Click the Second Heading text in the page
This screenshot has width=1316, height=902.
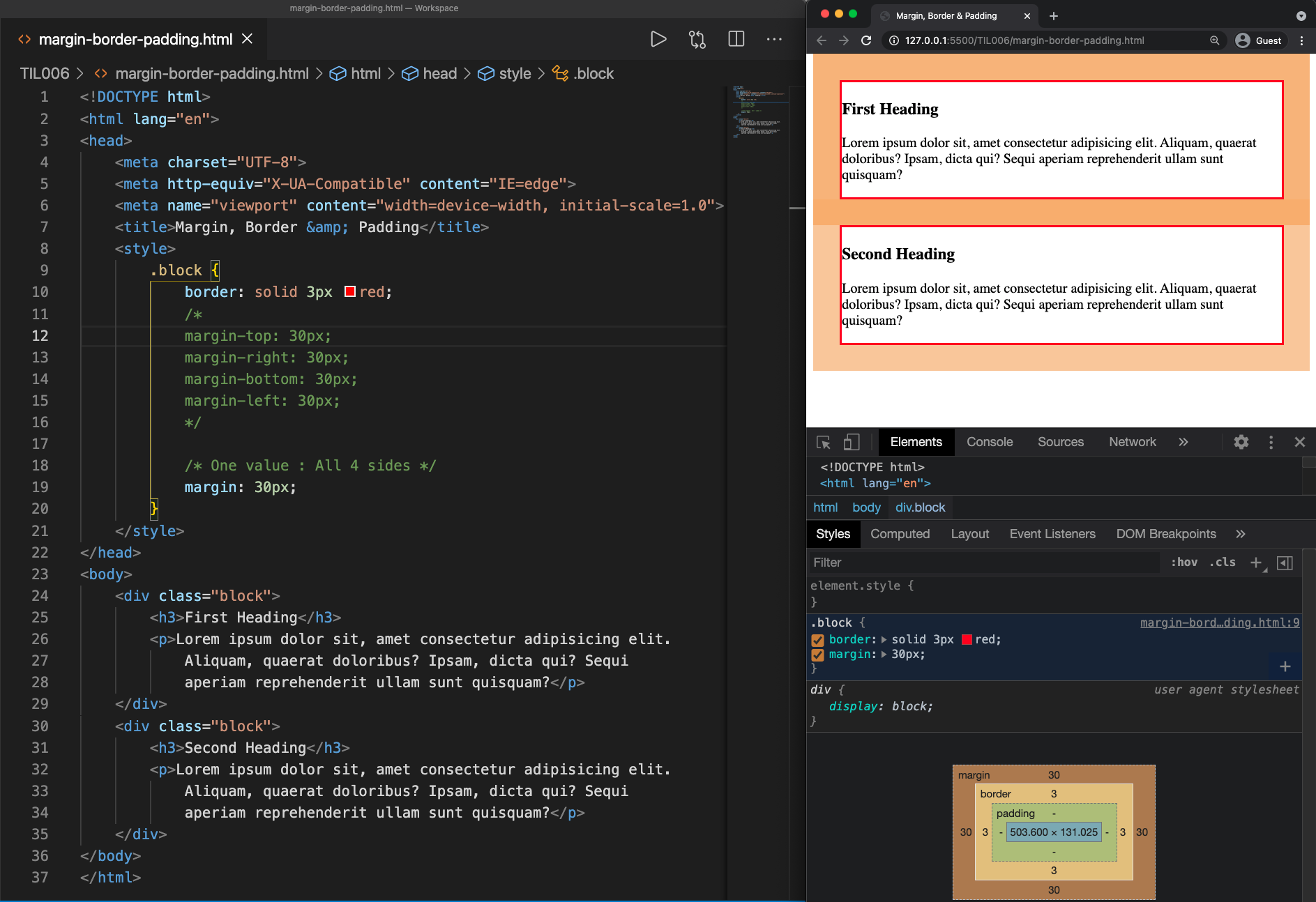tap(898, 254)
